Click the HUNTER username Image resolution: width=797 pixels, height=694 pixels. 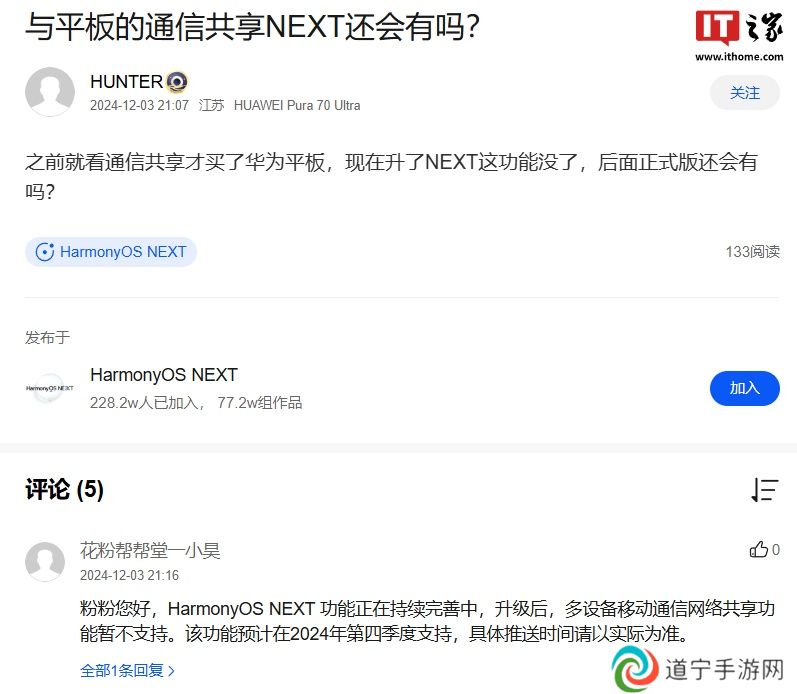126,82
